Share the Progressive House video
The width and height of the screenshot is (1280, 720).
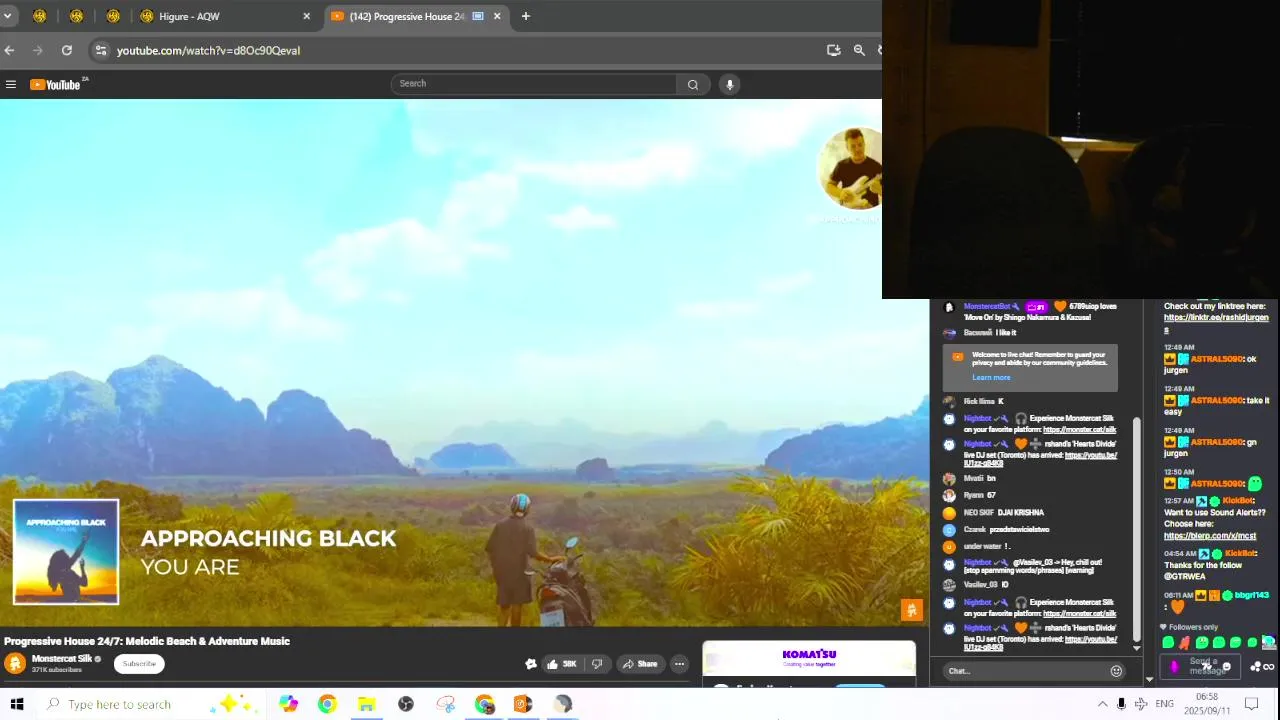639,664
